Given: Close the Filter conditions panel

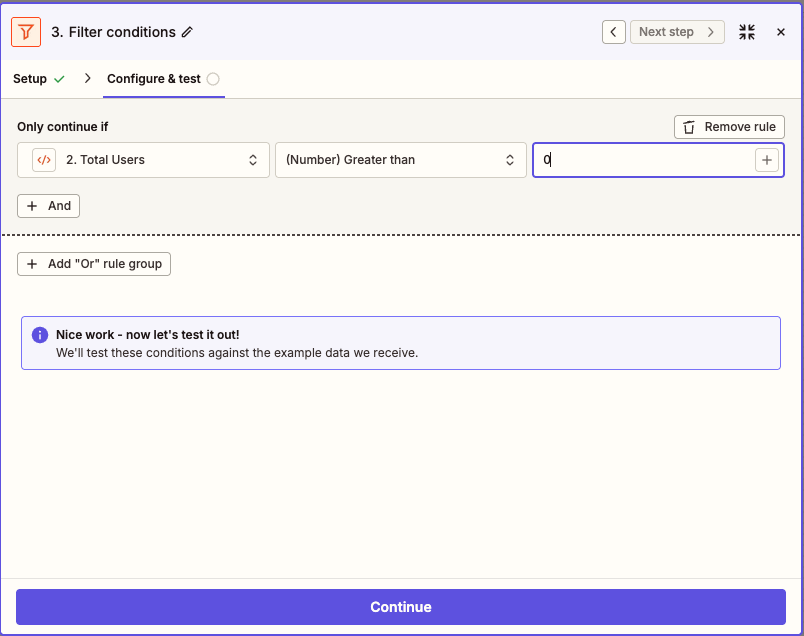Looking at the screenshot, I should tap(781, 32).
